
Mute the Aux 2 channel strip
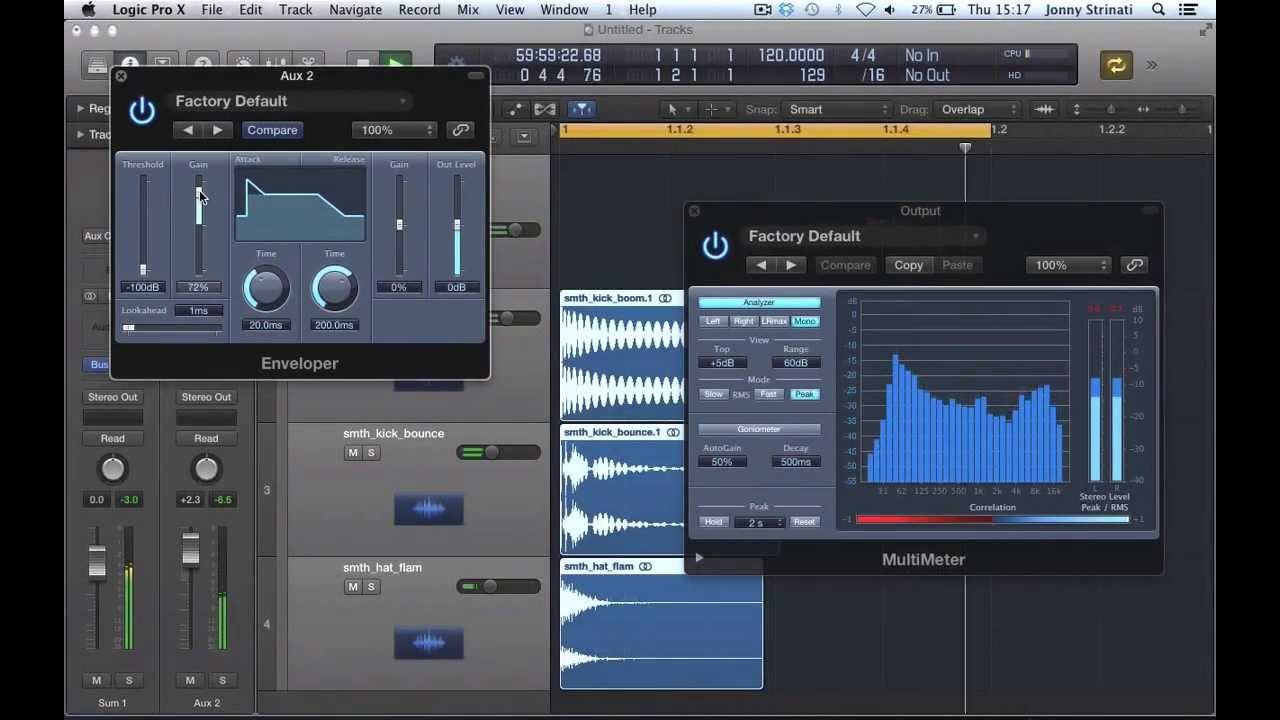pyautogui.click(x=190, y=681)
